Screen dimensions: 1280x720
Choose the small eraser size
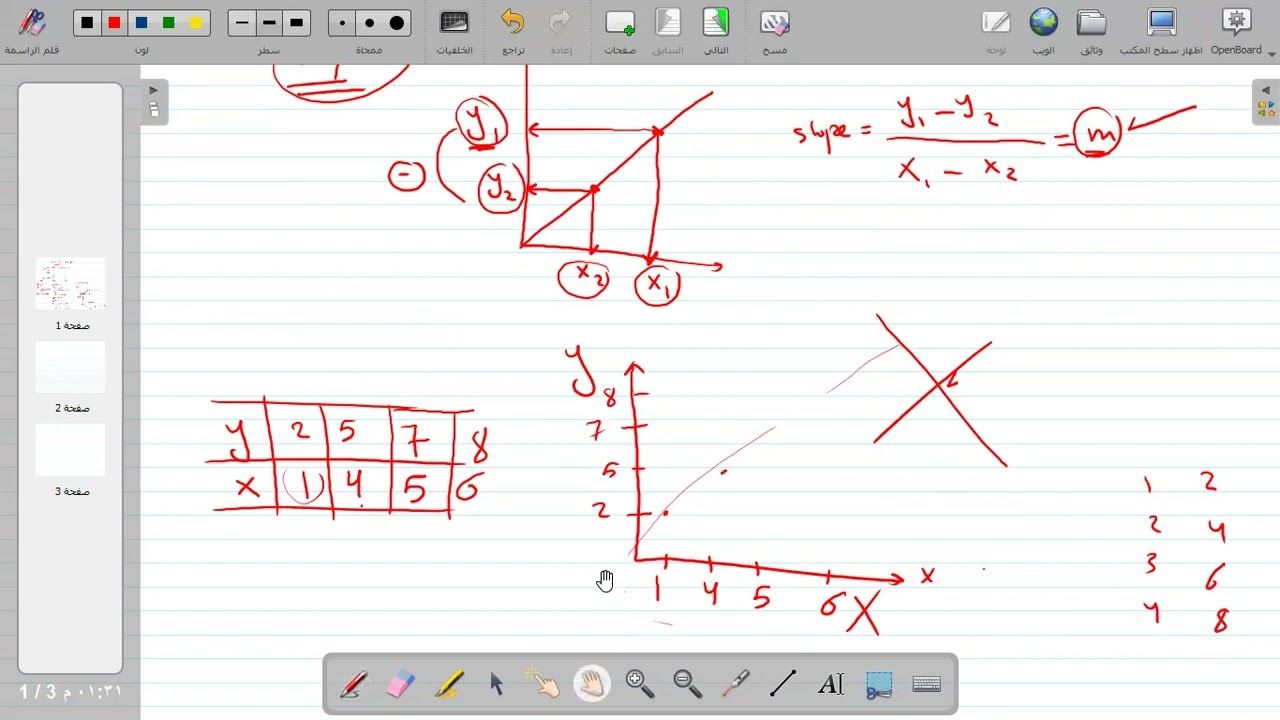pyautogui.click(x=343, y=23)
